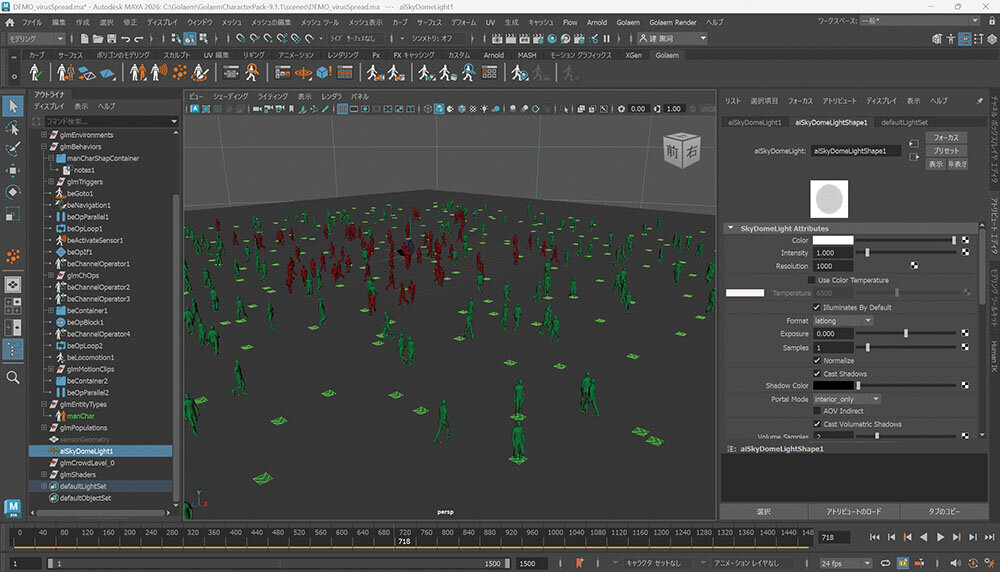Toggle the Normalize checkbox
This screenshot has width=1000, height=572.
(x=816, y=360)
